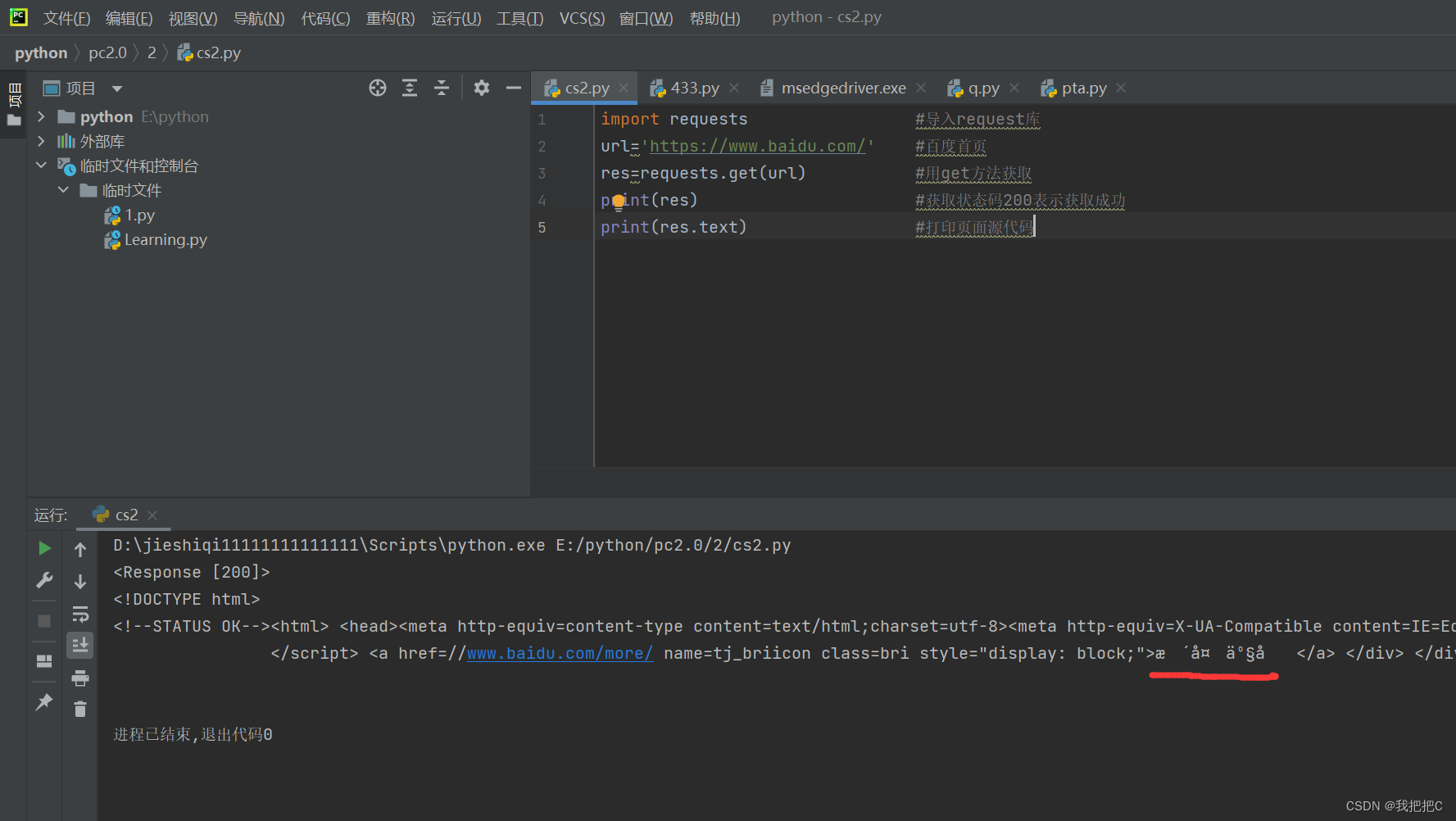Click the wrench settings icon in run panel
The width and height of the screenshot is (1456, 821).
click(44, 580)
